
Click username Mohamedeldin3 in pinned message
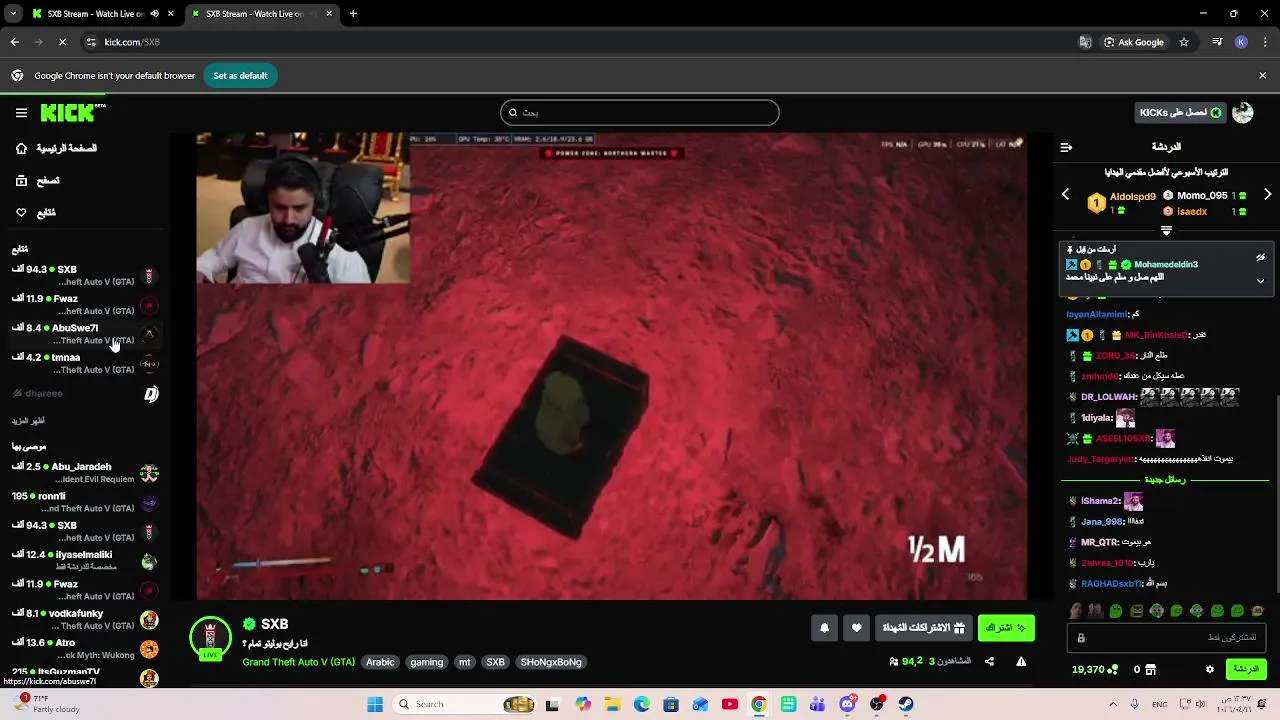click(x=1166, y=265)
